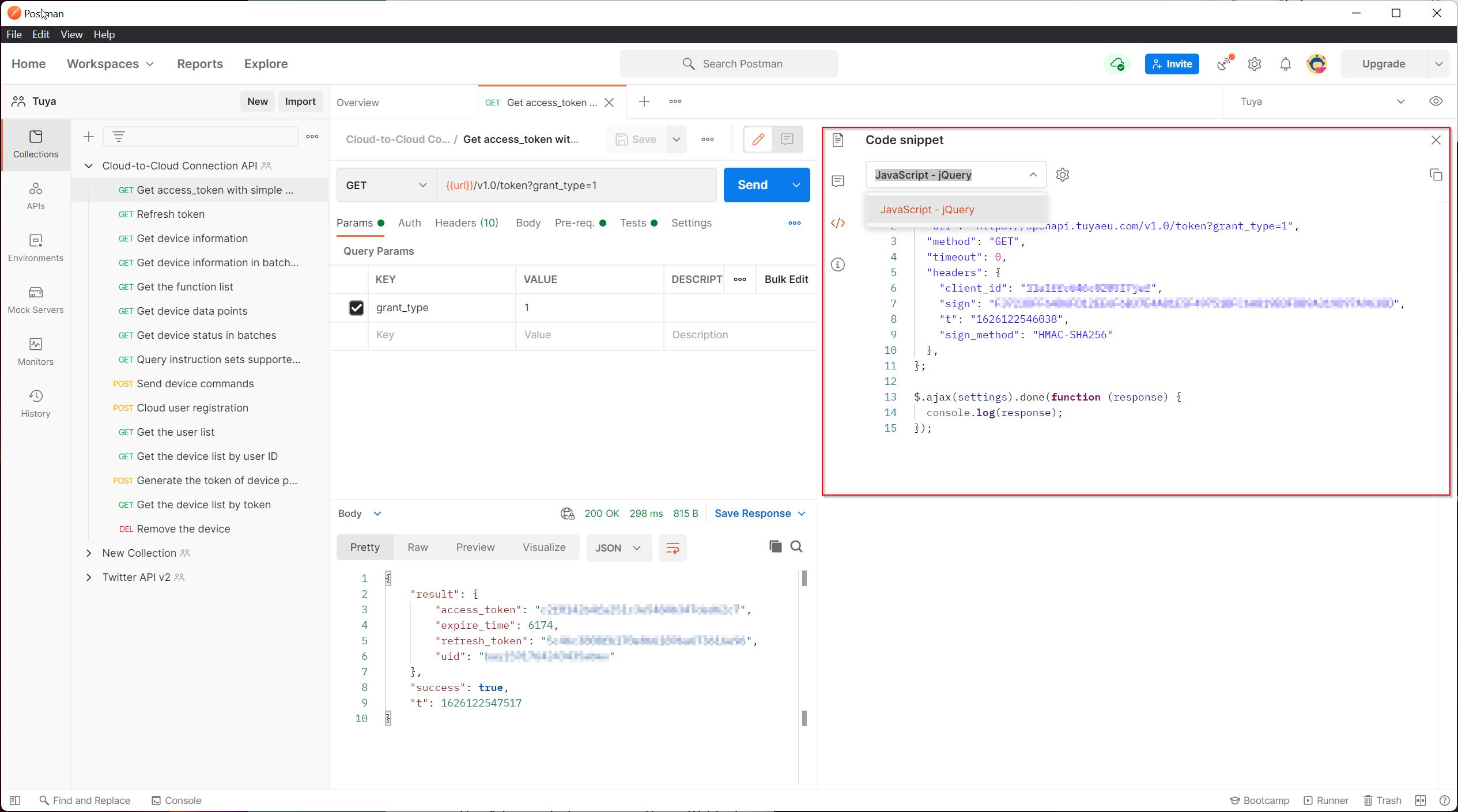Enable the Raw response view
This screenshot has height=812, width=1458.
418,547
